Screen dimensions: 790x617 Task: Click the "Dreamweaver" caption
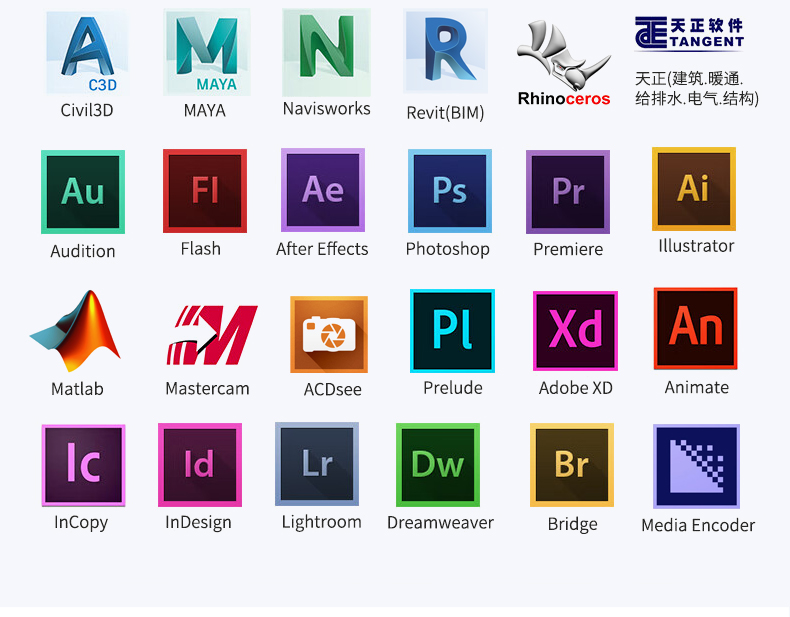click(x=440, y=523)
